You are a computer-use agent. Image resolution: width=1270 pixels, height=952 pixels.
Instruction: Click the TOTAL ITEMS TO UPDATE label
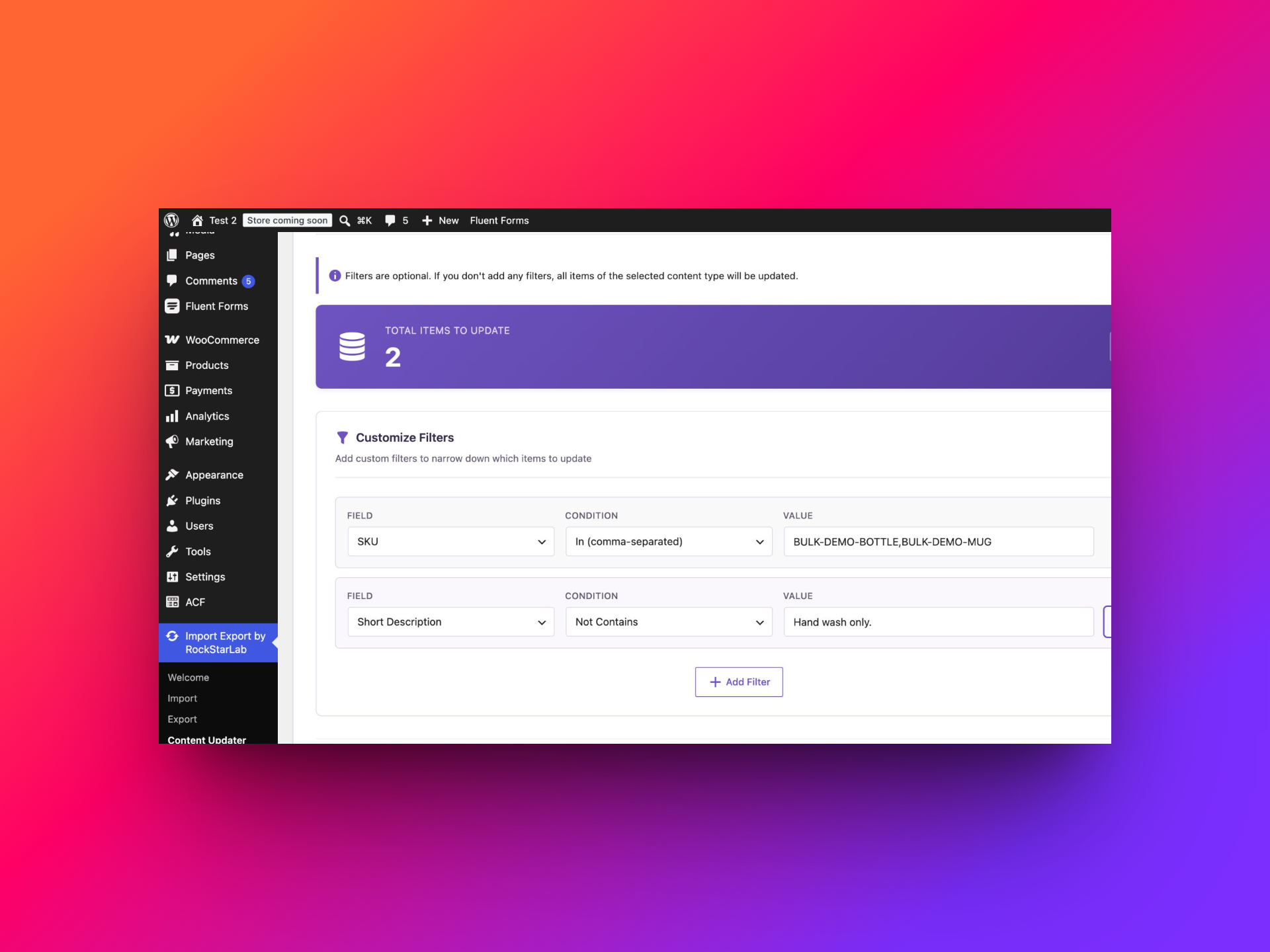point(447,331)
